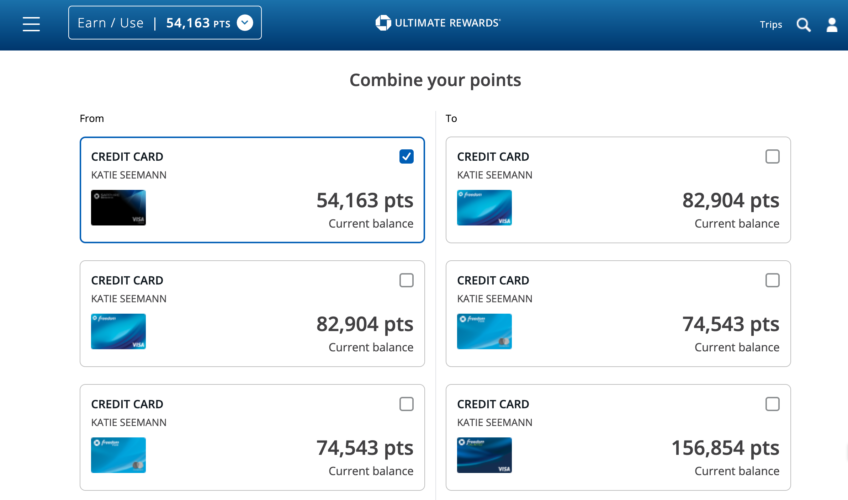Click the Chase Ultimate Rewards logo
The width and height of the screenshot is (848, 500).
click(438, 23)
